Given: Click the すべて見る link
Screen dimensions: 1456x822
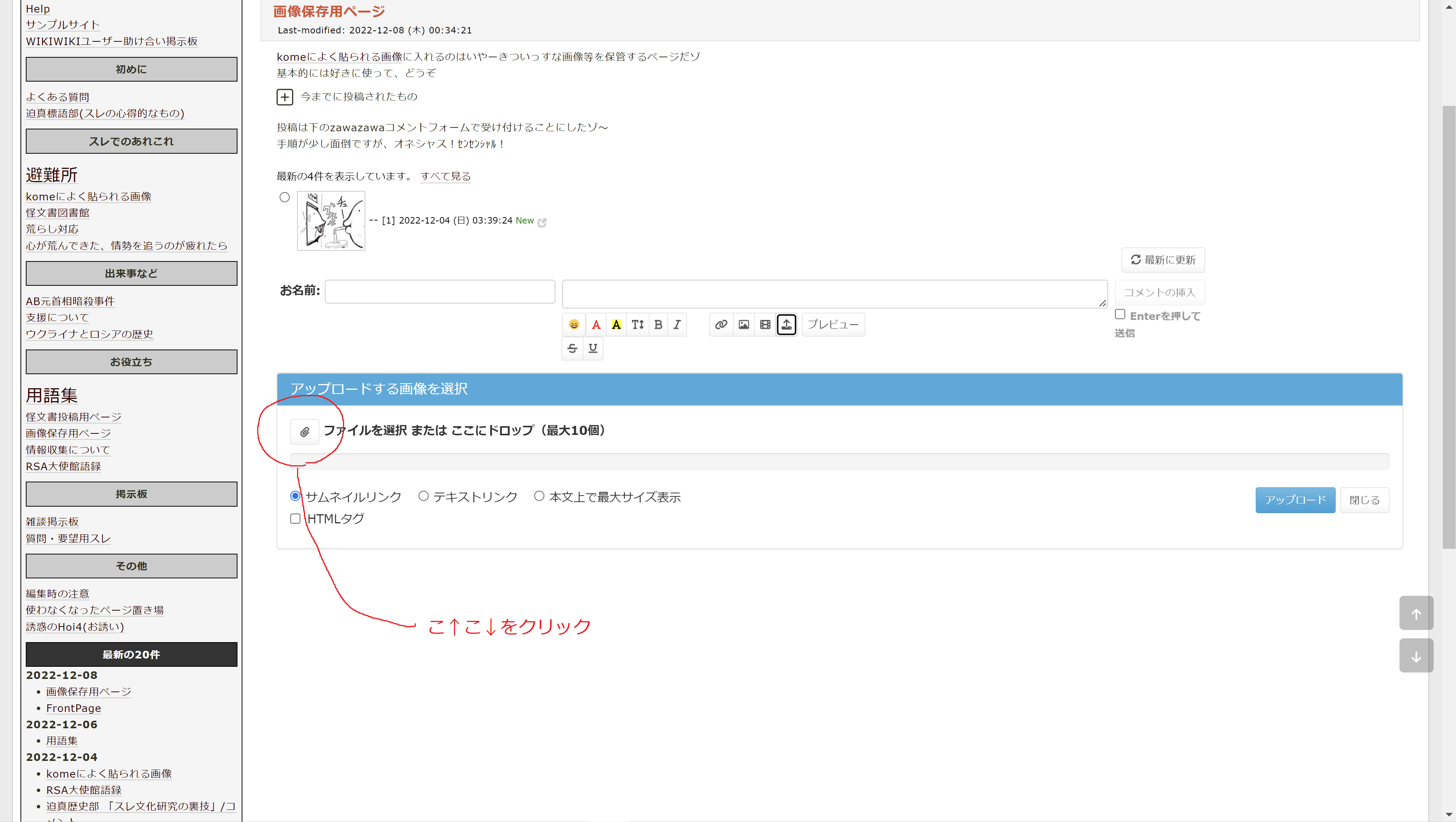Looking at the screenshot, I should point(445,176).
